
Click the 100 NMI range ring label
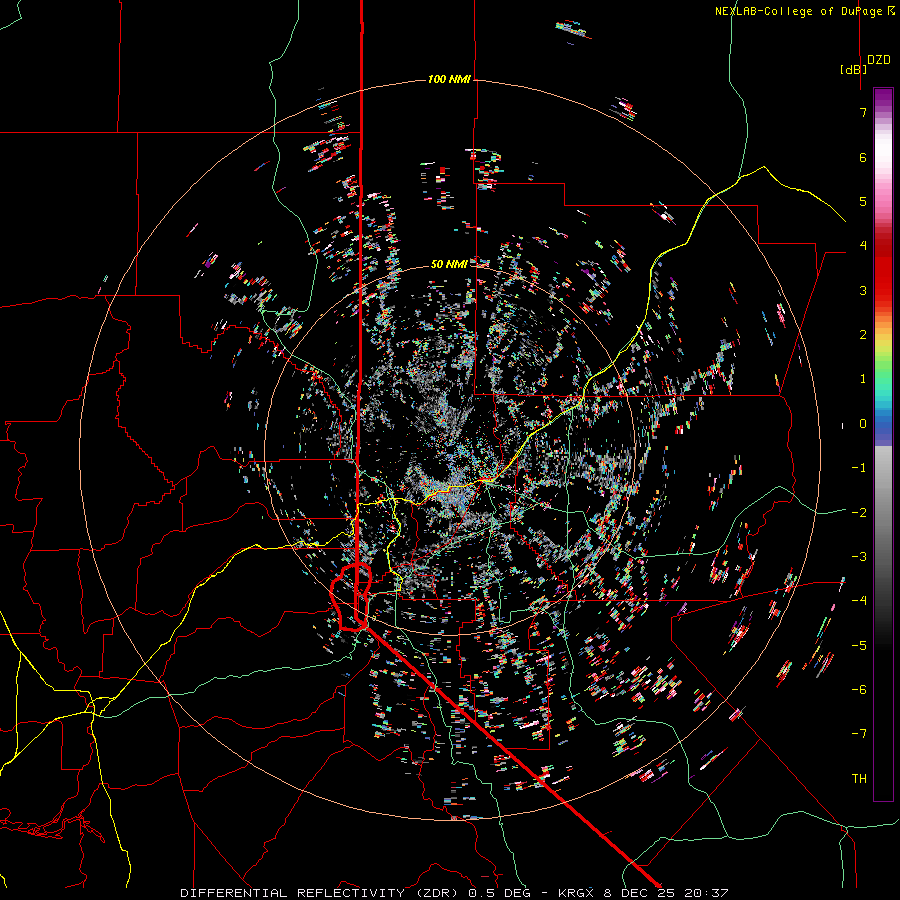pos(449,79)
